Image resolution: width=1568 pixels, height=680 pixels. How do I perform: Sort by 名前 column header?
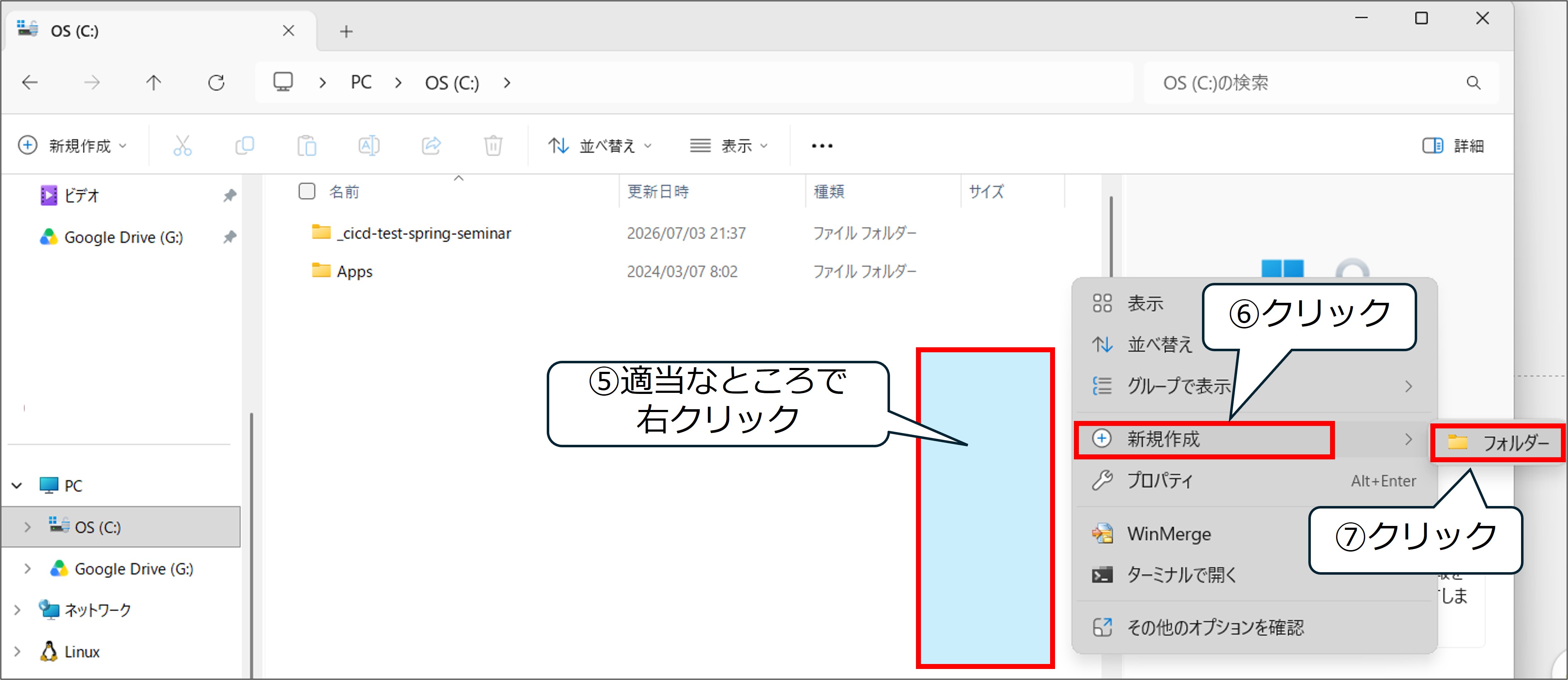click(344, 191)
